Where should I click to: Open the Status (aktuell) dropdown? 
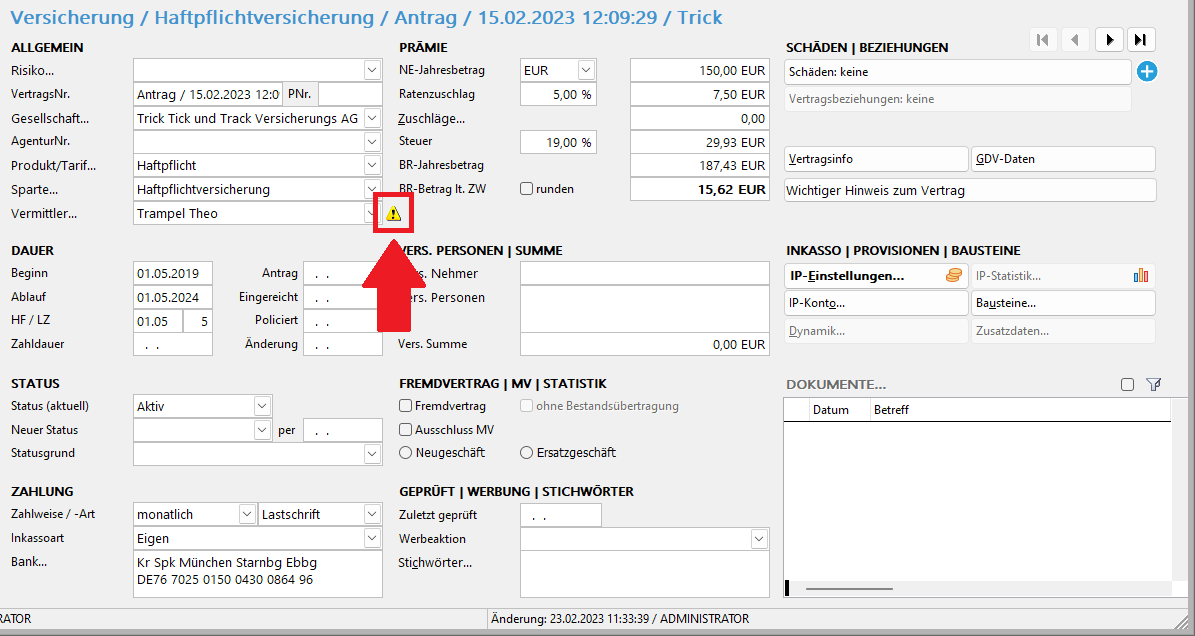[x=262, y=406]
